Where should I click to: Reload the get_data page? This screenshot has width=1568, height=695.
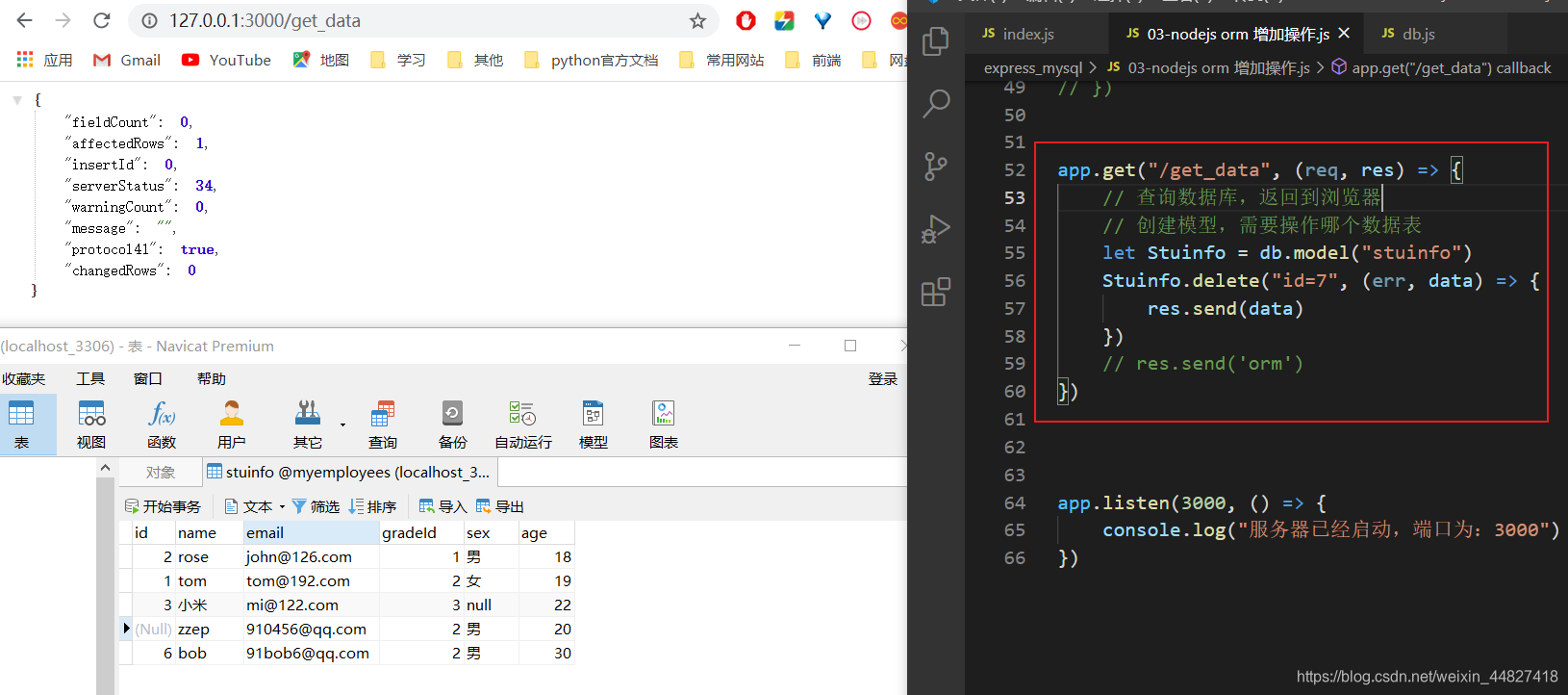[x=102, y=20]
